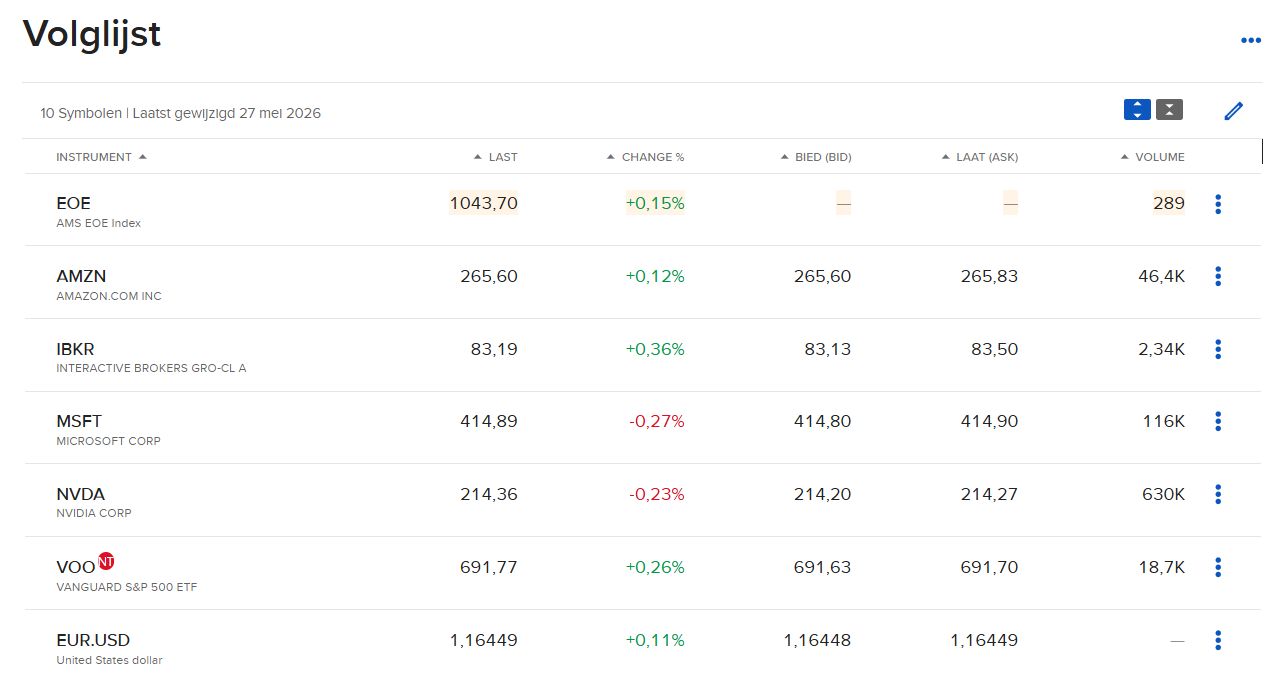Open the EUR.USD row options menu

point(1218,640)
